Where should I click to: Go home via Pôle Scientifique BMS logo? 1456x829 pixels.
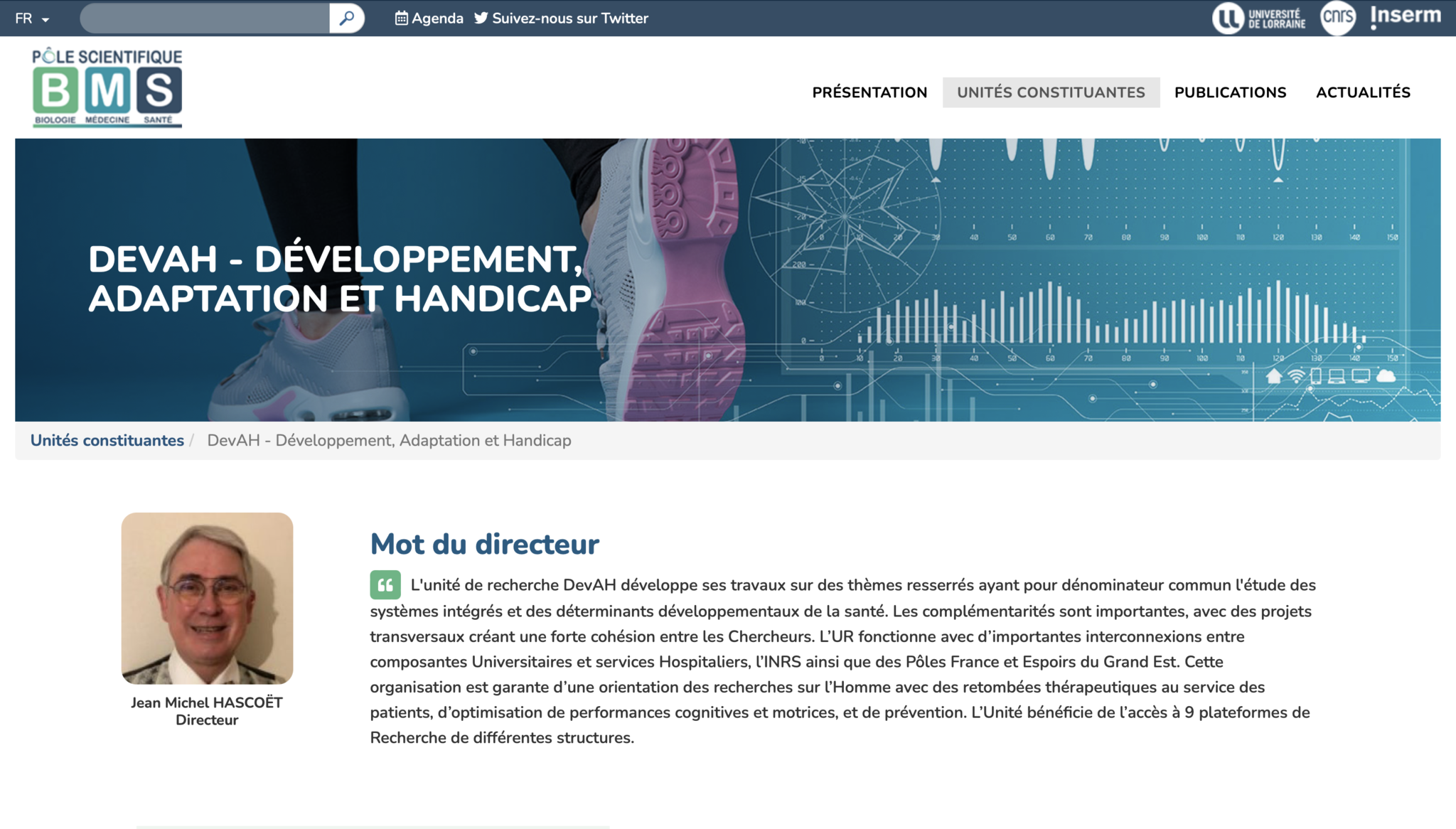[107, 87]
